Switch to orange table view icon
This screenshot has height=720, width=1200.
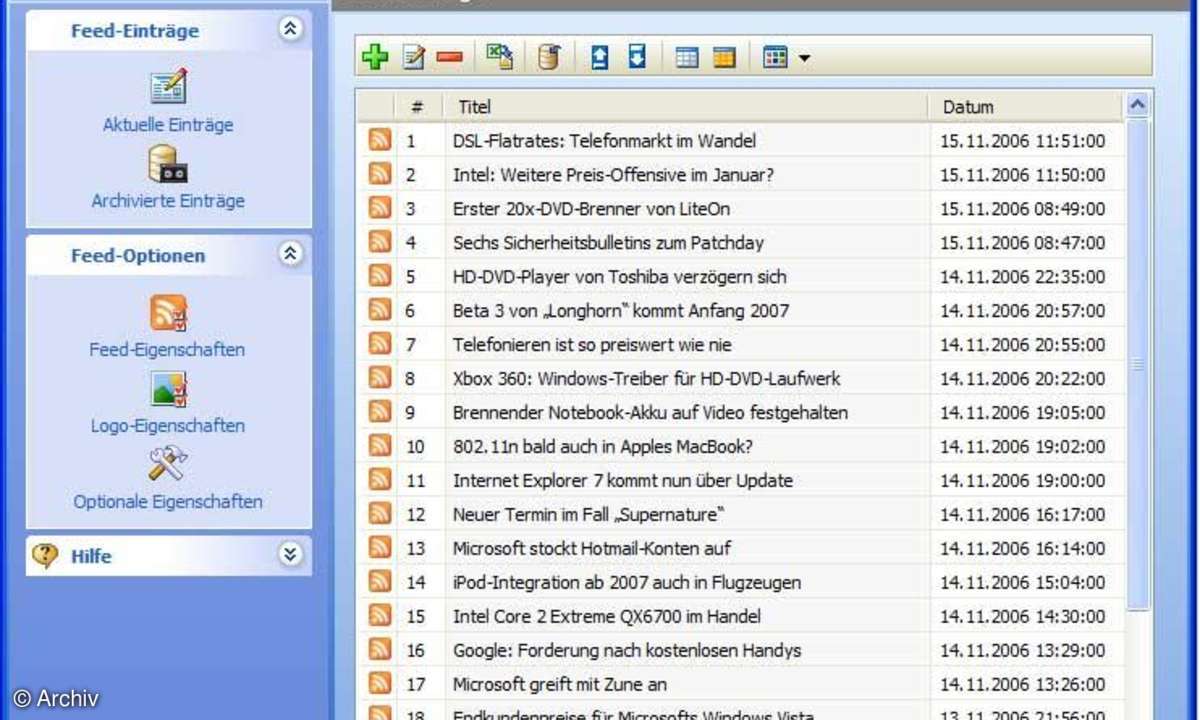pyautogui.click(x=724, y=58)
